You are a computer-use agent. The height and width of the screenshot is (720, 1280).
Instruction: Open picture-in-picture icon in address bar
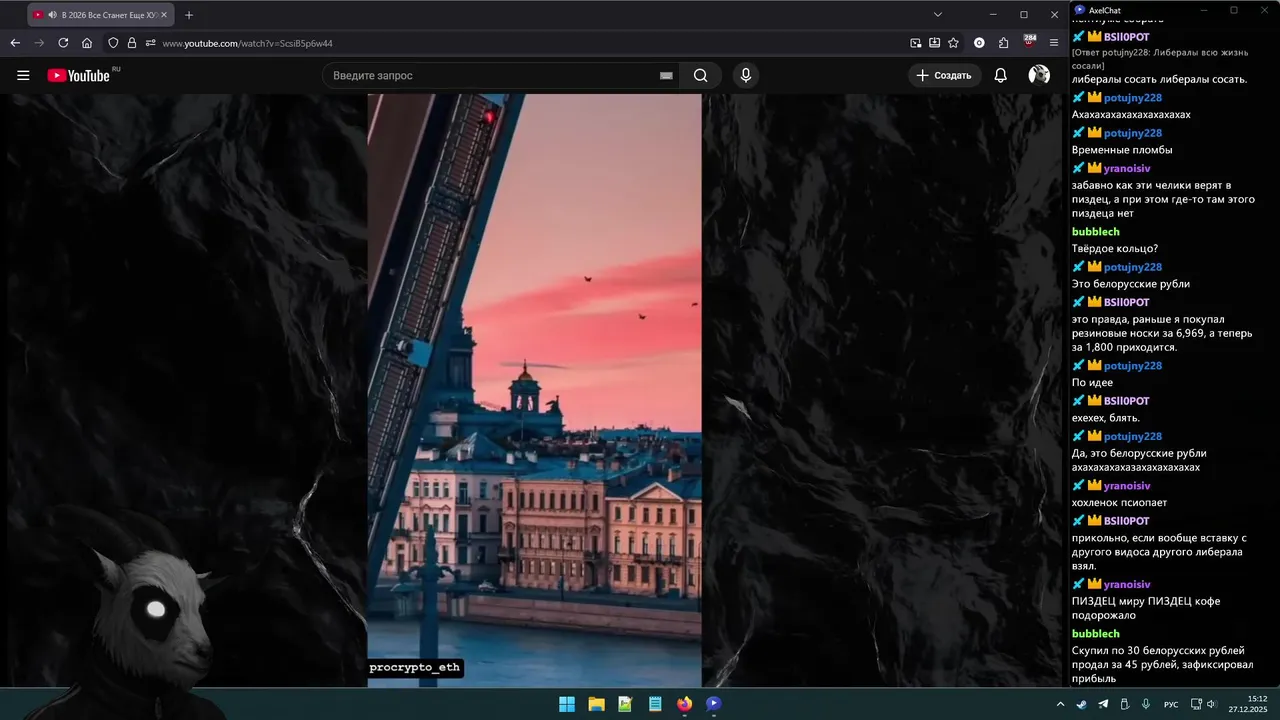pos(915,43)
